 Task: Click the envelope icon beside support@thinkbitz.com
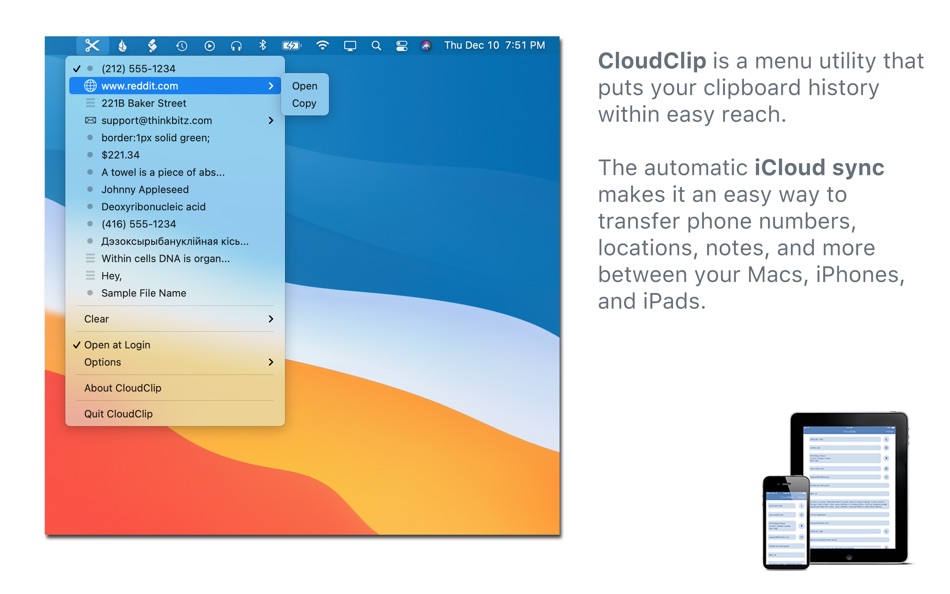(x=90, y=121)
